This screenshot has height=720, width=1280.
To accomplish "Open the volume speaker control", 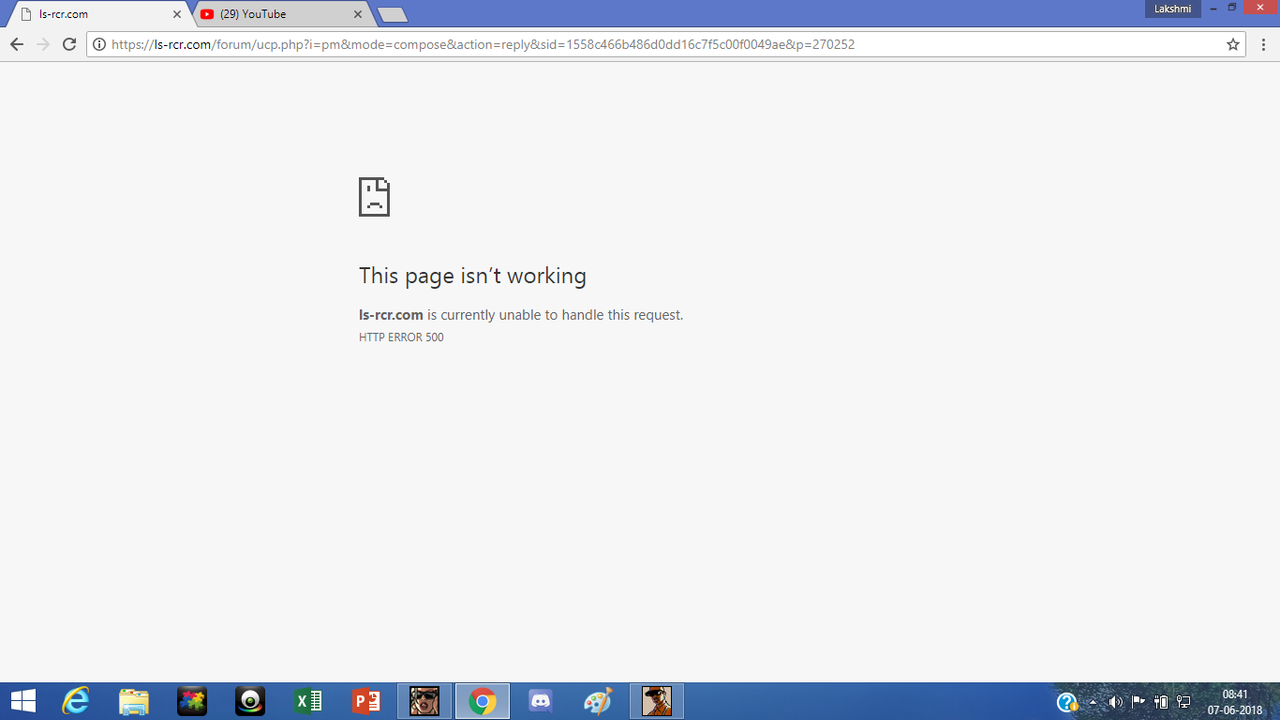I will (x=1115, y=702).
